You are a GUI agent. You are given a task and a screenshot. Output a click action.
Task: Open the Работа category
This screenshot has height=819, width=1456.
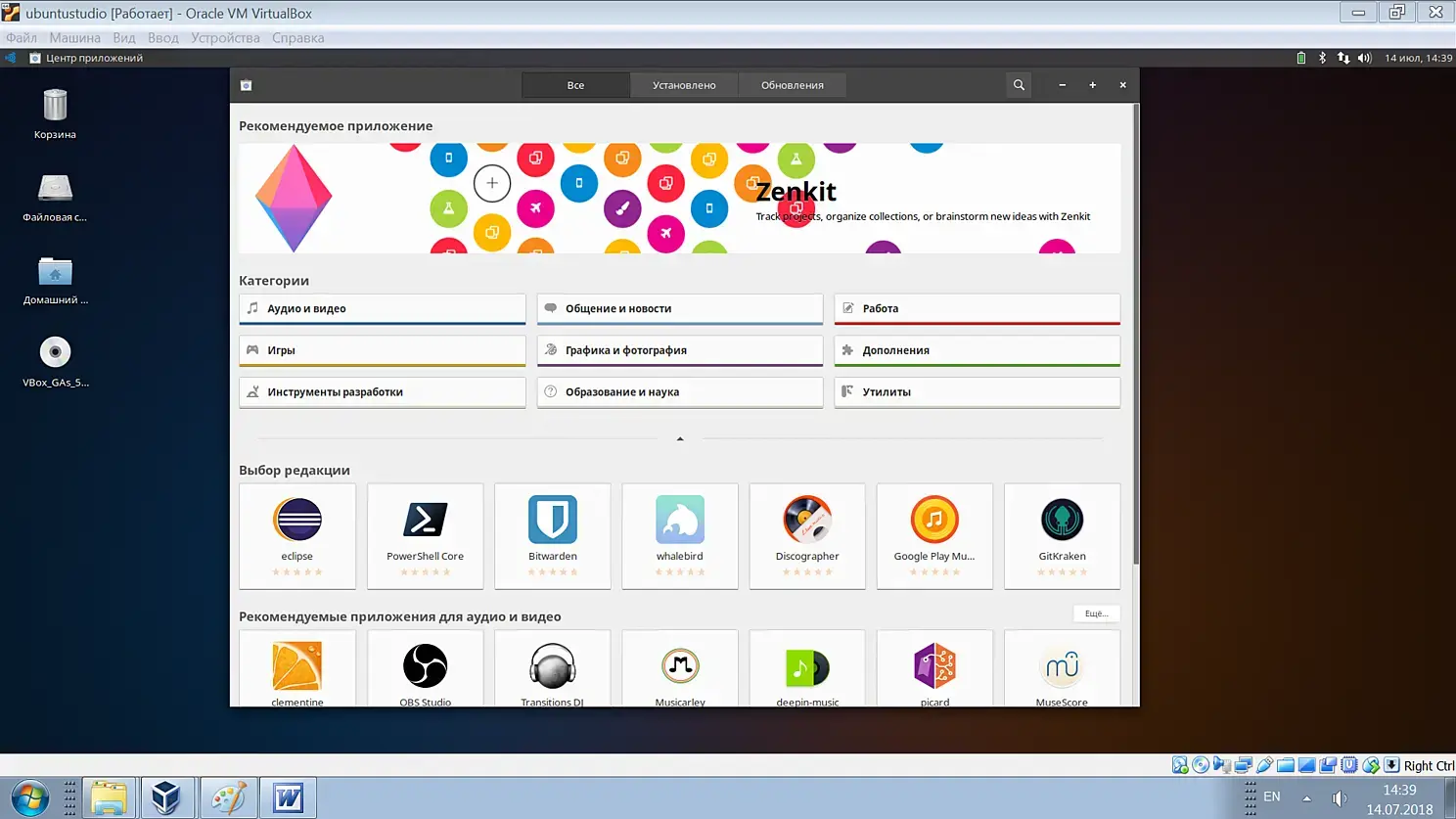pos(978,309)
